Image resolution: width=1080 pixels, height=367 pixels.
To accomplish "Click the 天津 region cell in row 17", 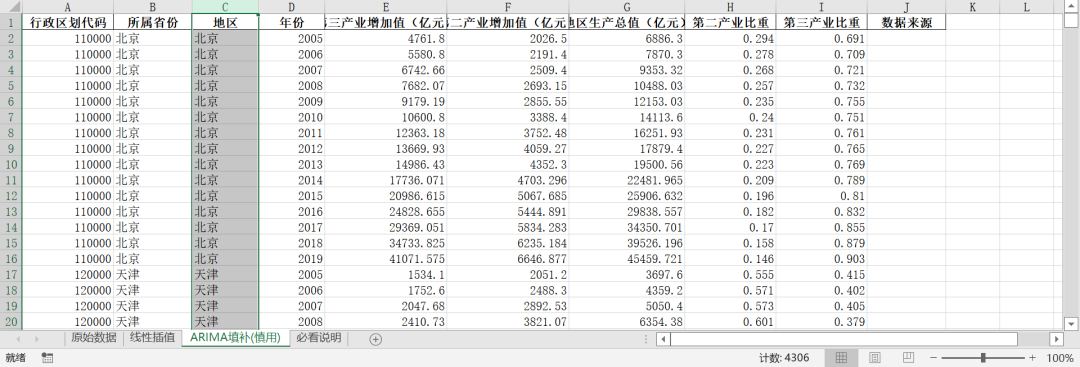I will (225, 274).
